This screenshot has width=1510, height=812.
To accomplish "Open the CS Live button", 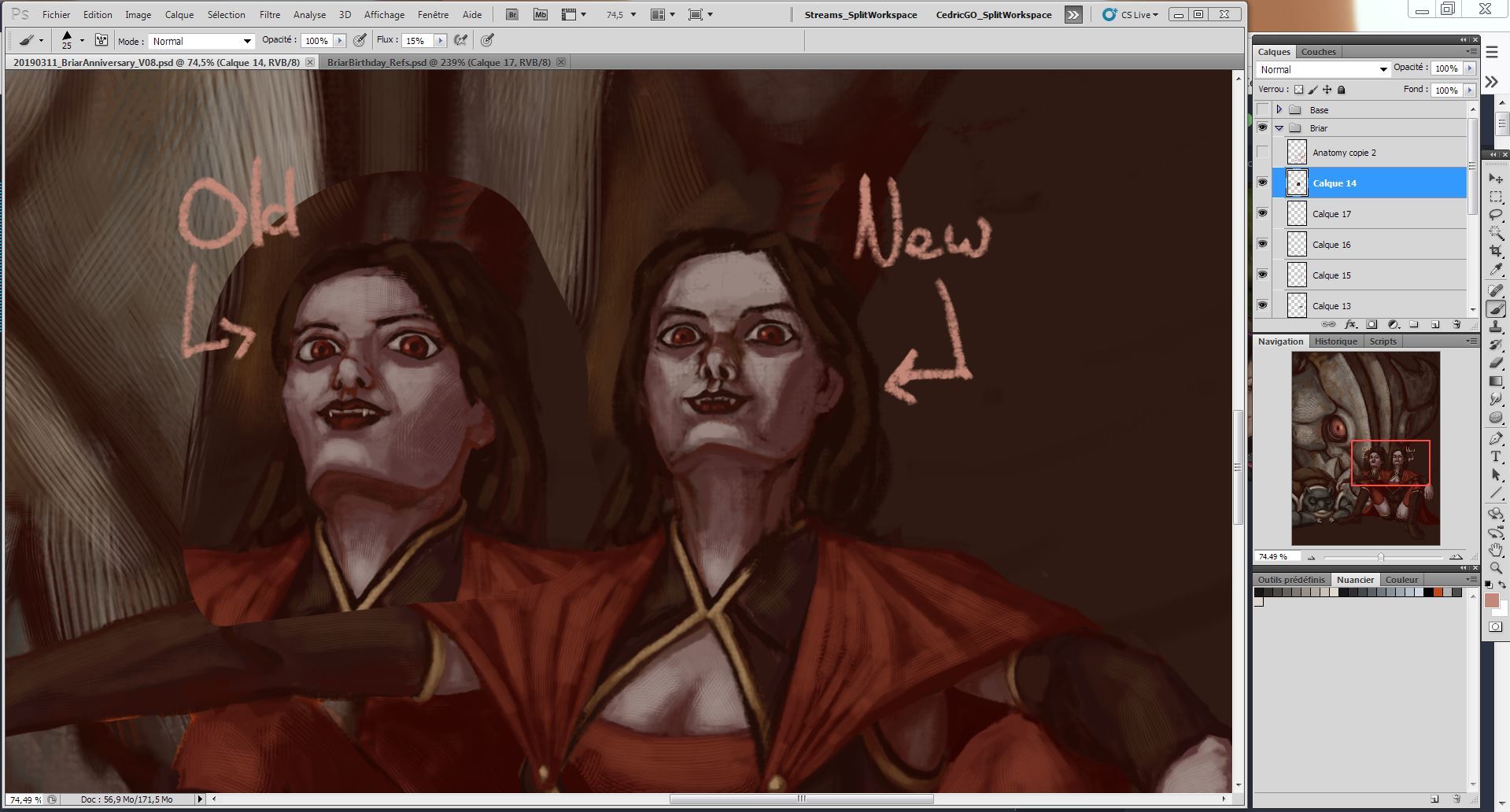I will point(1131,15).
